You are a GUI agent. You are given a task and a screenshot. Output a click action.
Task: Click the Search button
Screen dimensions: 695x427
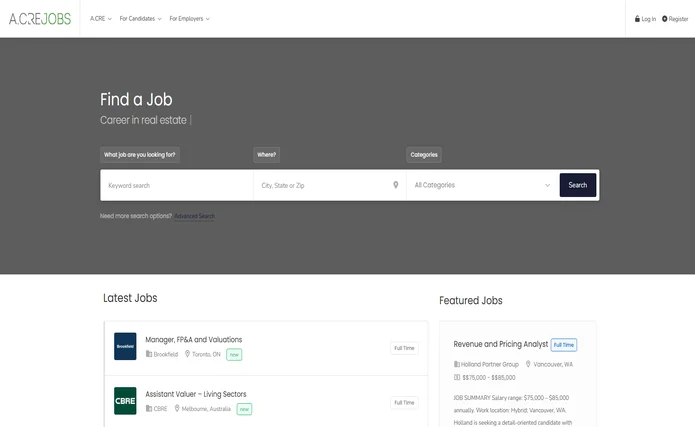pos(578,185)
